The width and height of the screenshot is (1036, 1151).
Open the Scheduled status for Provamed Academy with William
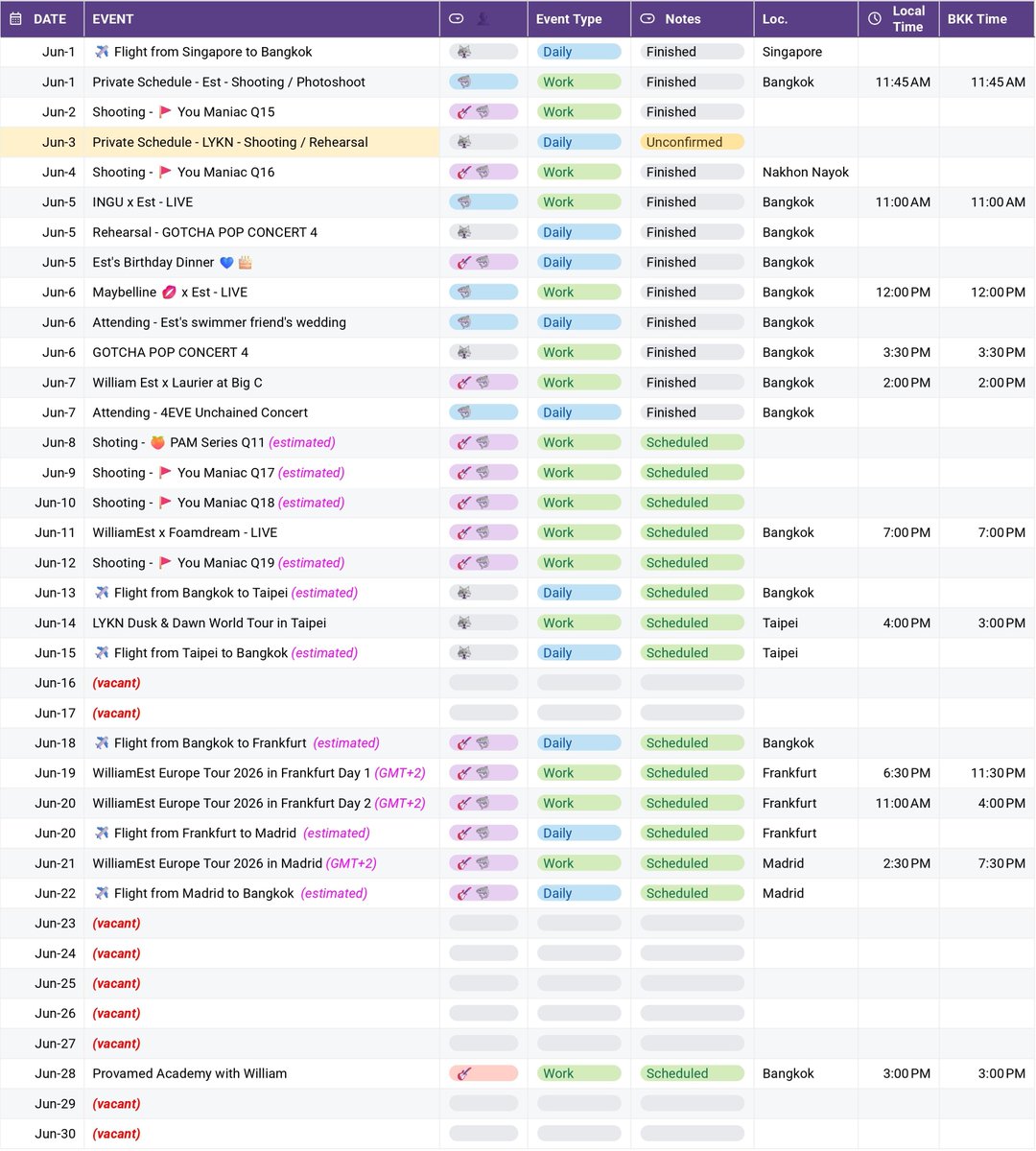tap(692, 1074)
